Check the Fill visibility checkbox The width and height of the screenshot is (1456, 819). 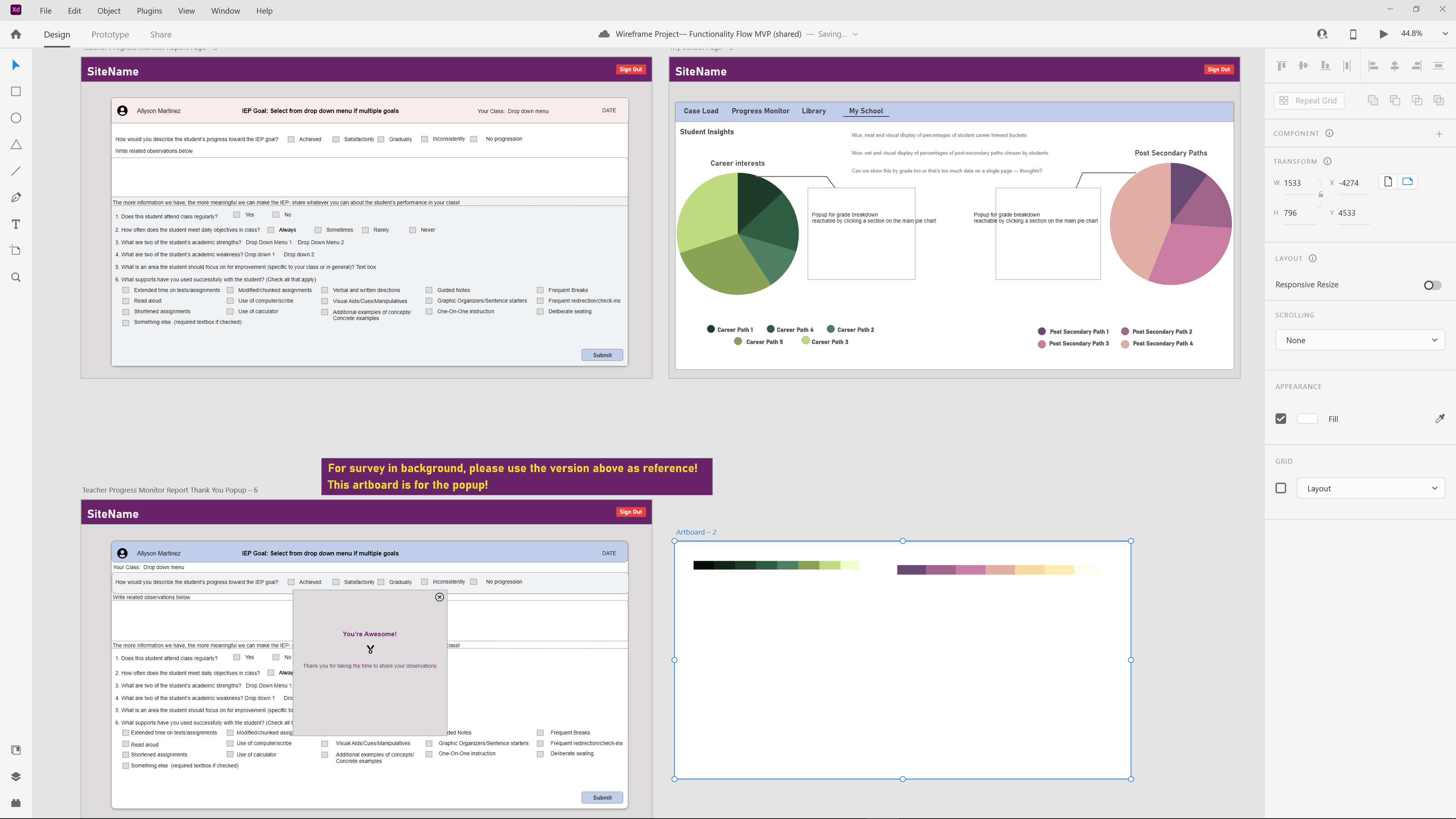click(x=1281, y=418)
